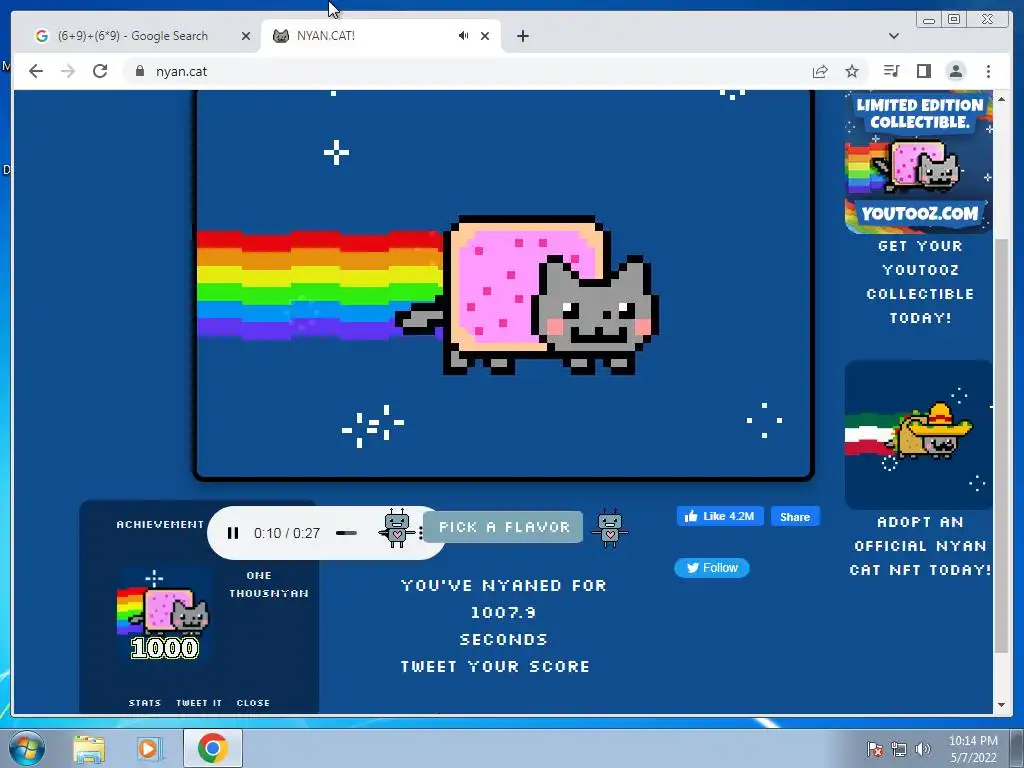Reload the nyan.cat page
This screenshot has height=768, width=1024.
pos(100,71)
